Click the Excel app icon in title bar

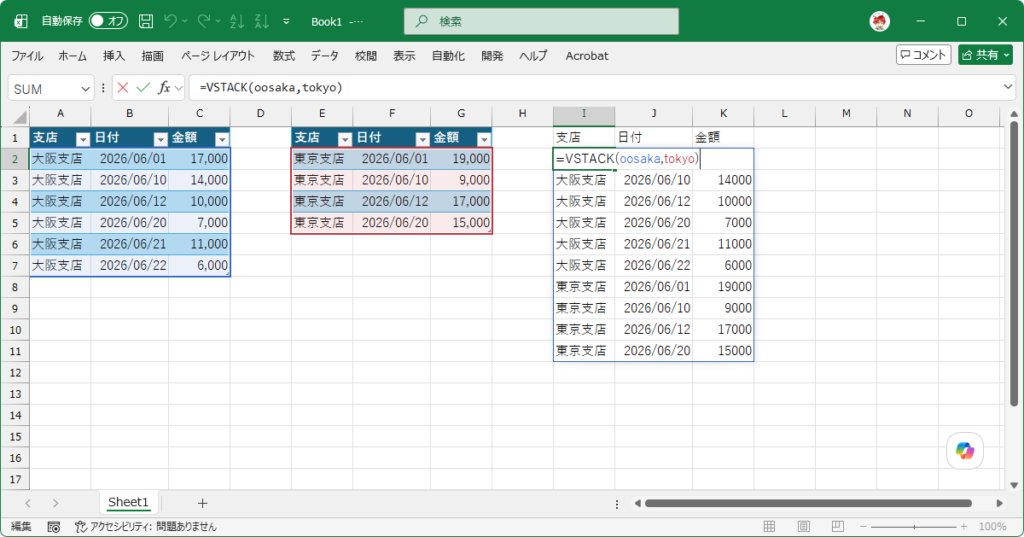coord(20,22)
